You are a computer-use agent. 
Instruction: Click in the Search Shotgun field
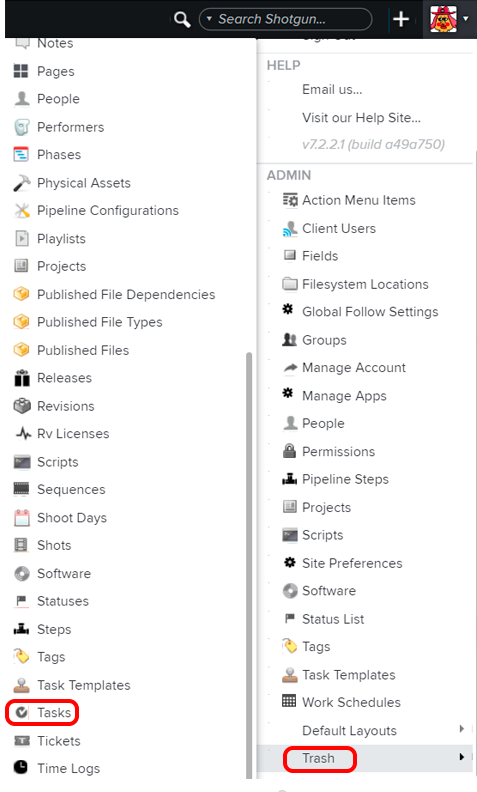coord(286,19)
